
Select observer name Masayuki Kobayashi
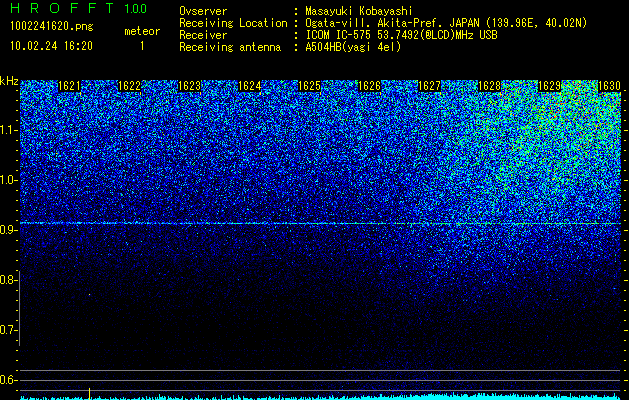click(359, 11)
